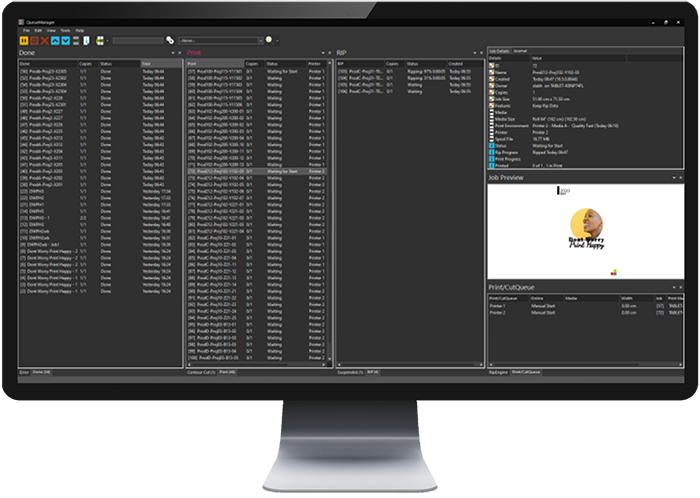Click the blue move job up icon
This screenshot has width=700, height=498.
click(55, 40)
